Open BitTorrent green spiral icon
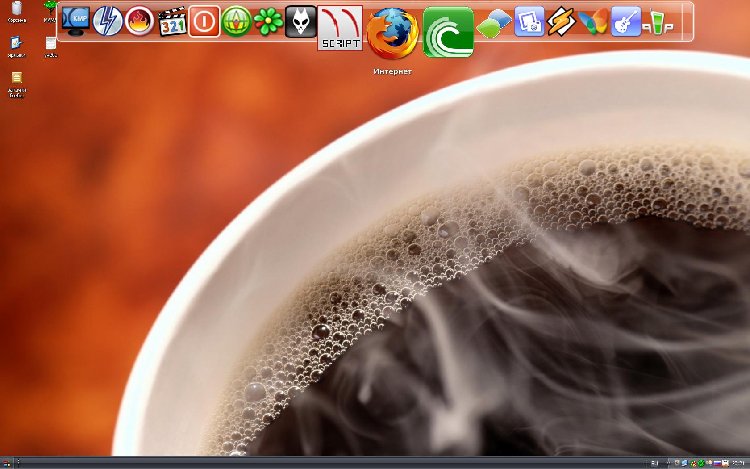This screenshot has height=469, width=750. click(x=448, y=33)
